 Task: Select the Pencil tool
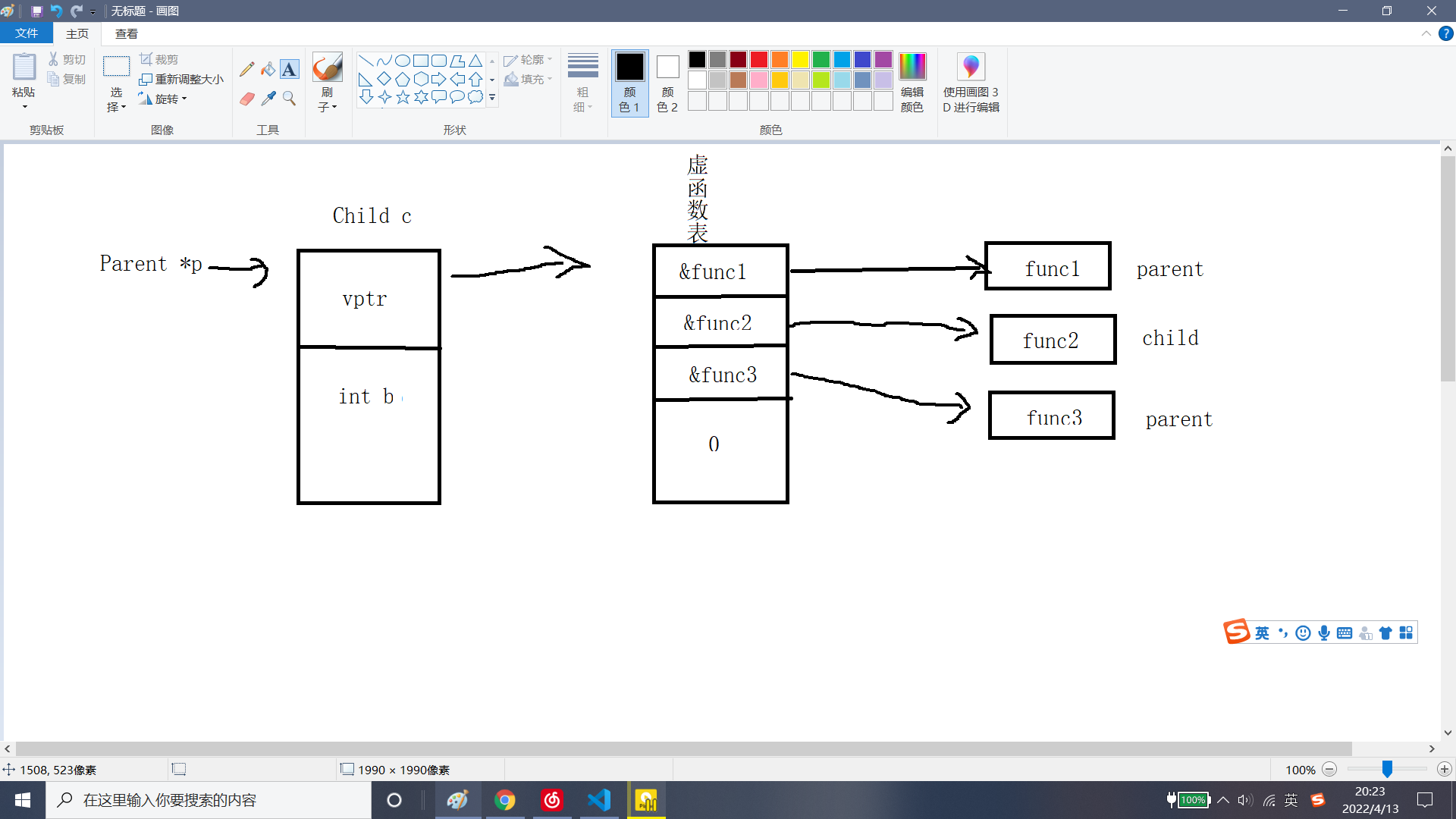point(246,70)
